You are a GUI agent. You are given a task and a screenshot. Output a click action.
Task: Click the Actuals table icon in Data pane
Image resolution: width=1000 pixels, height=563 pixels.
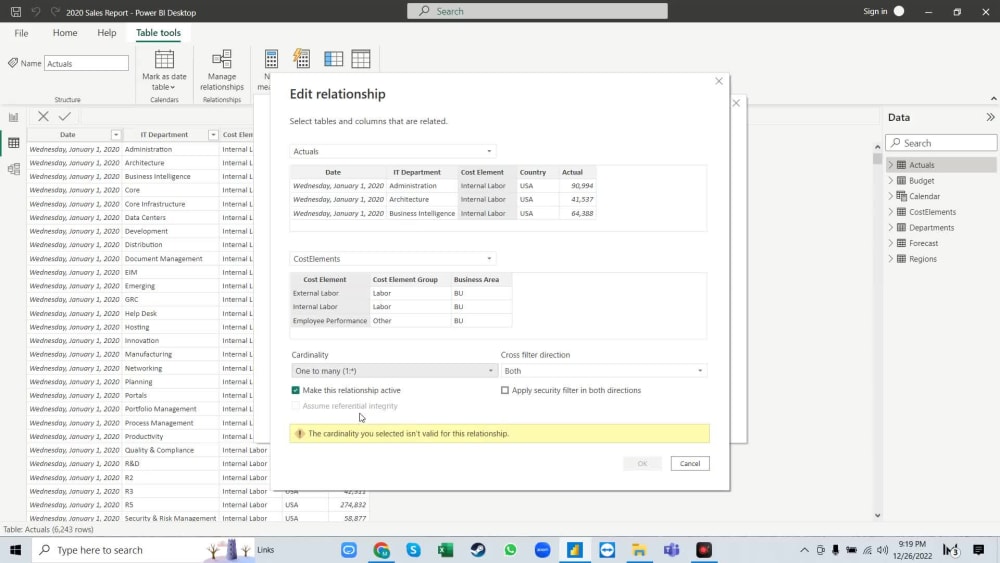coord(901,165)
